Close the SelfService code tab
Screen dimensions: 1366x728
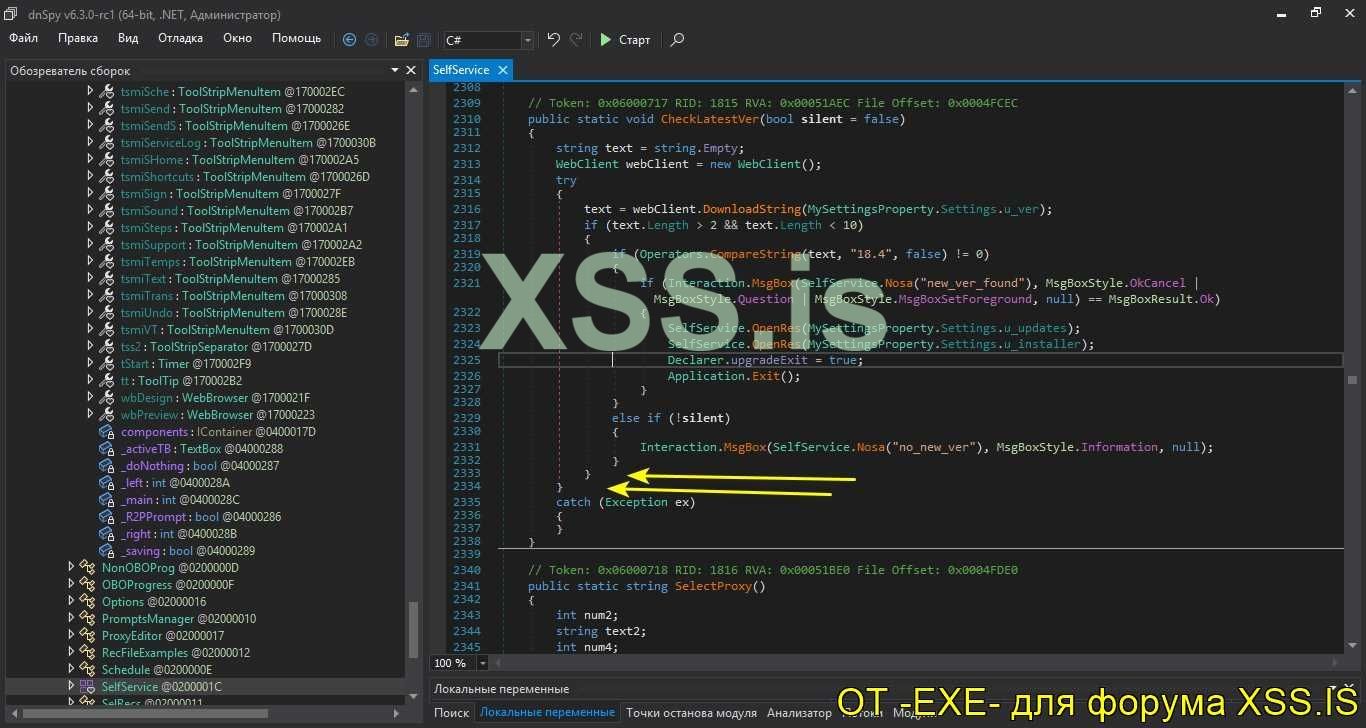[x=502, y=70]
